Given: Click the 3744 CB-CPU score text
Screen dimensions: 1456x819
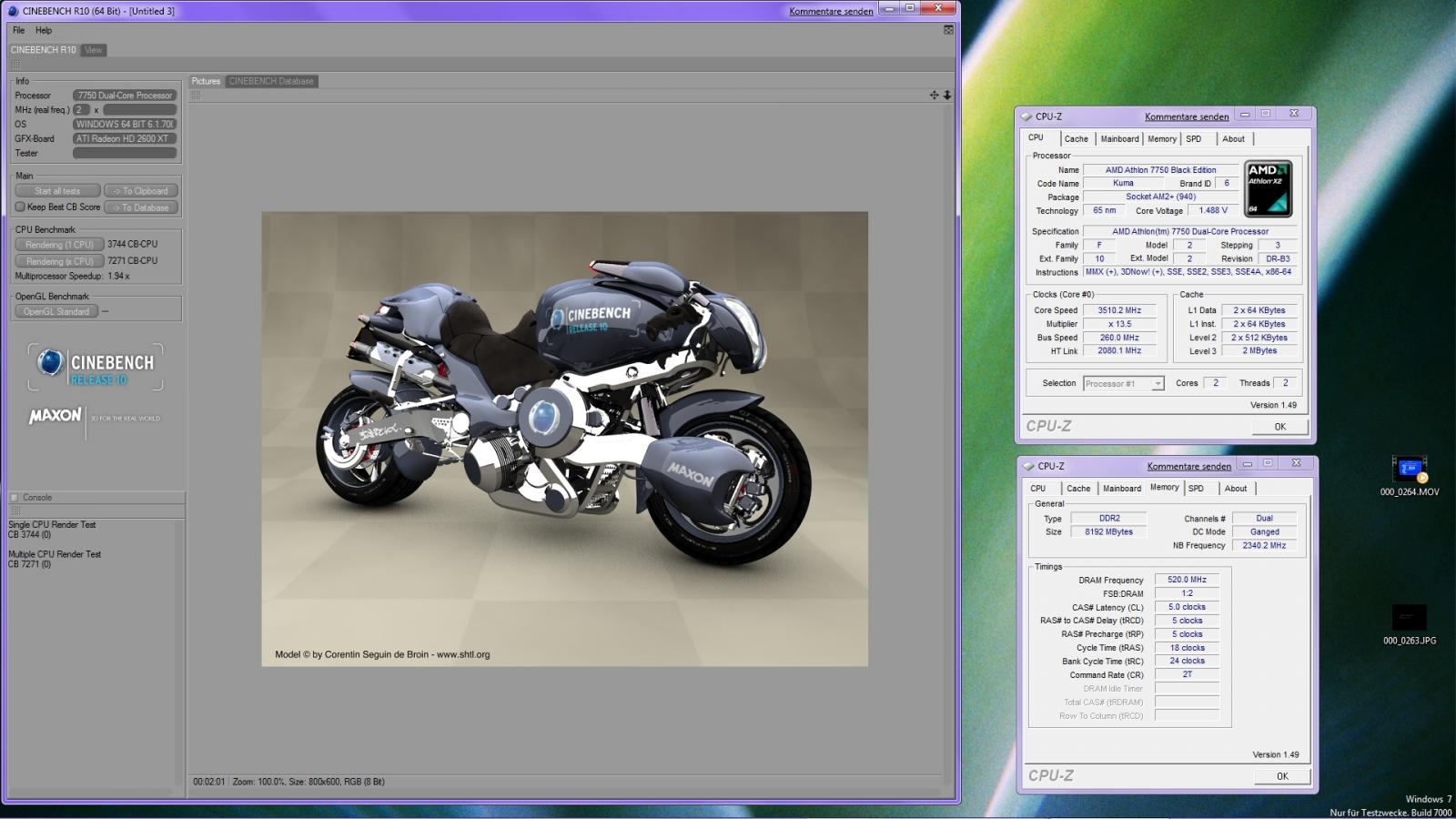Looking at the screenshot, I should click(x=132, y=244).
